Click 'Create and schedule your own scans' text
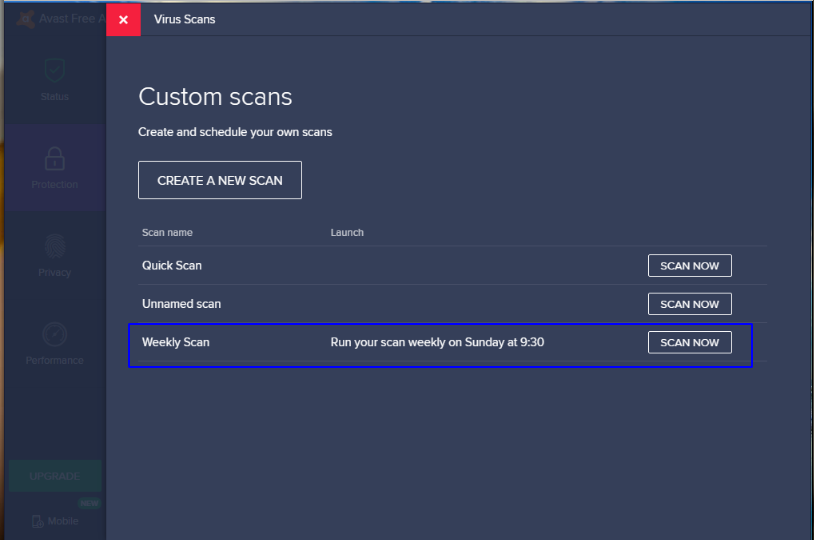 [x=235, y=132]
